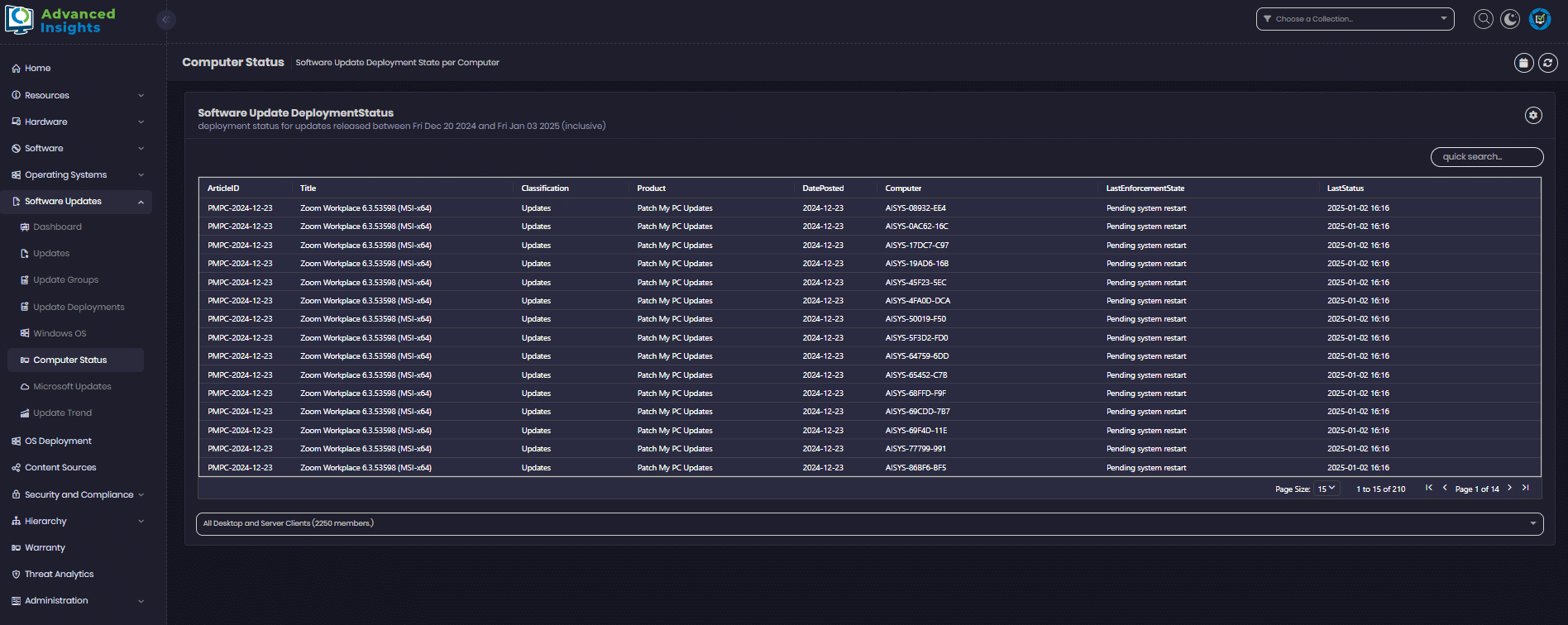
Task: Change the Page Size dropdown
Action: (x=1327, y=489)
